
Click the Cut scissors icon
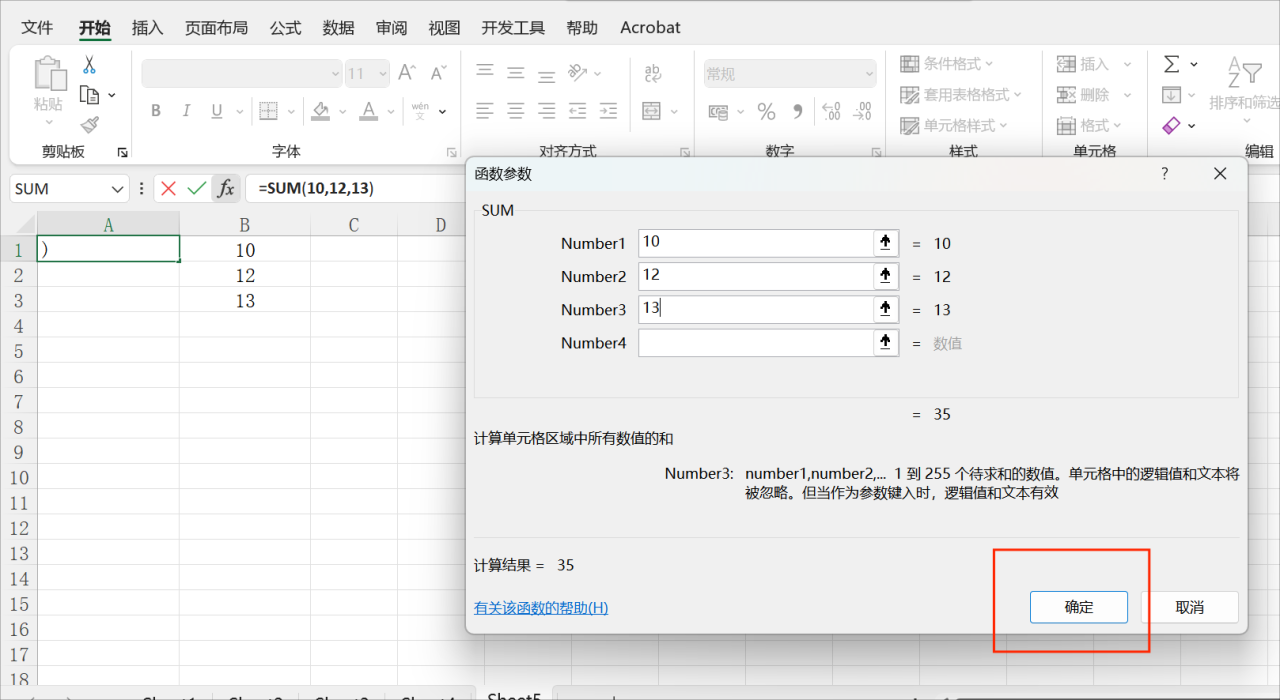coord(89,65)
